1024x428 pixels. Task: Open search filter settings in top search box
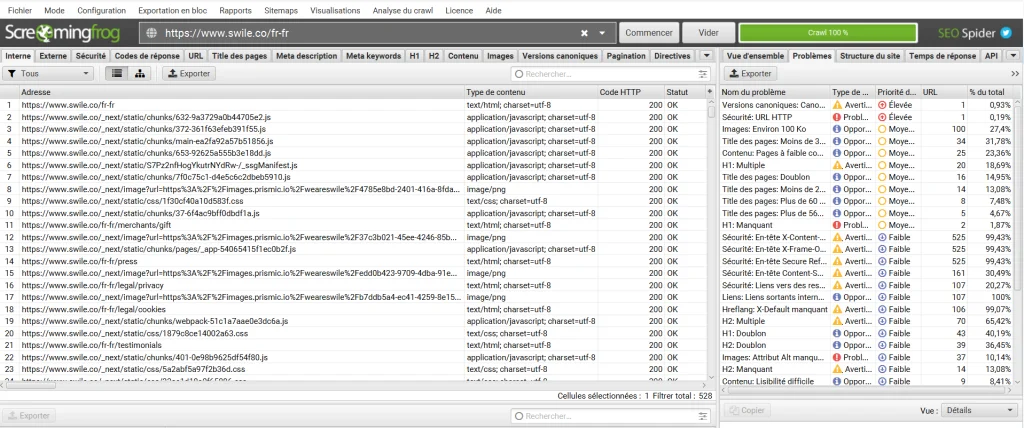[x=703, y=74]
